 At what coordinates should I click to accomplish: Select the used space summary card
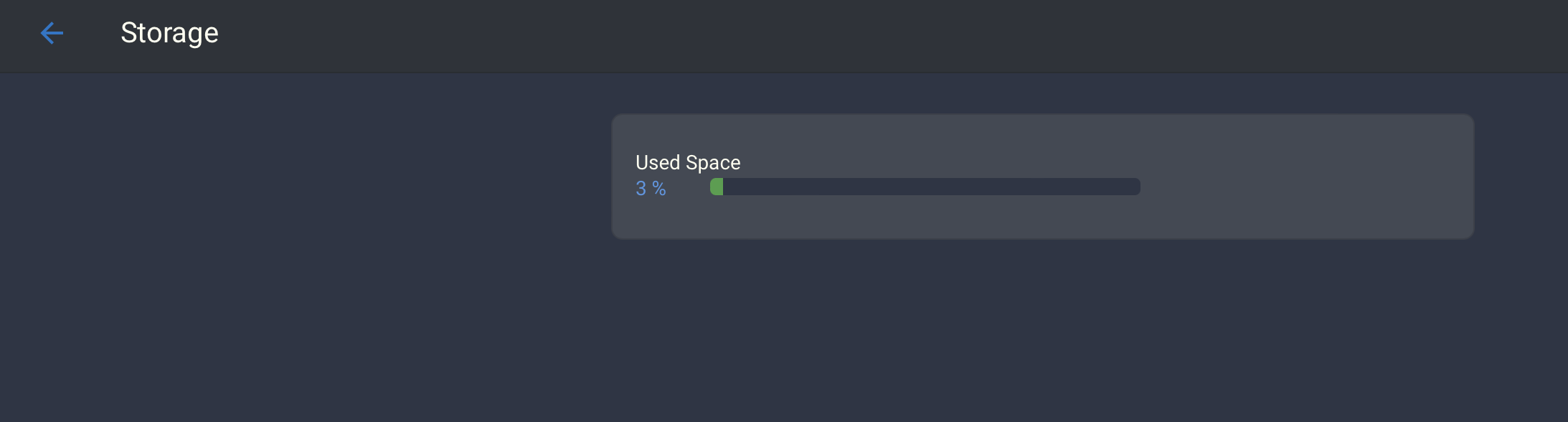[1042, 176]
